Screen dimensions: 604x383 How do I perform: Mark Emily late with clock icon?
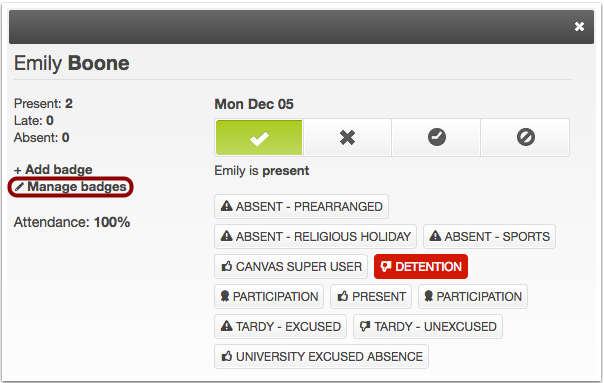pos(436,137)
